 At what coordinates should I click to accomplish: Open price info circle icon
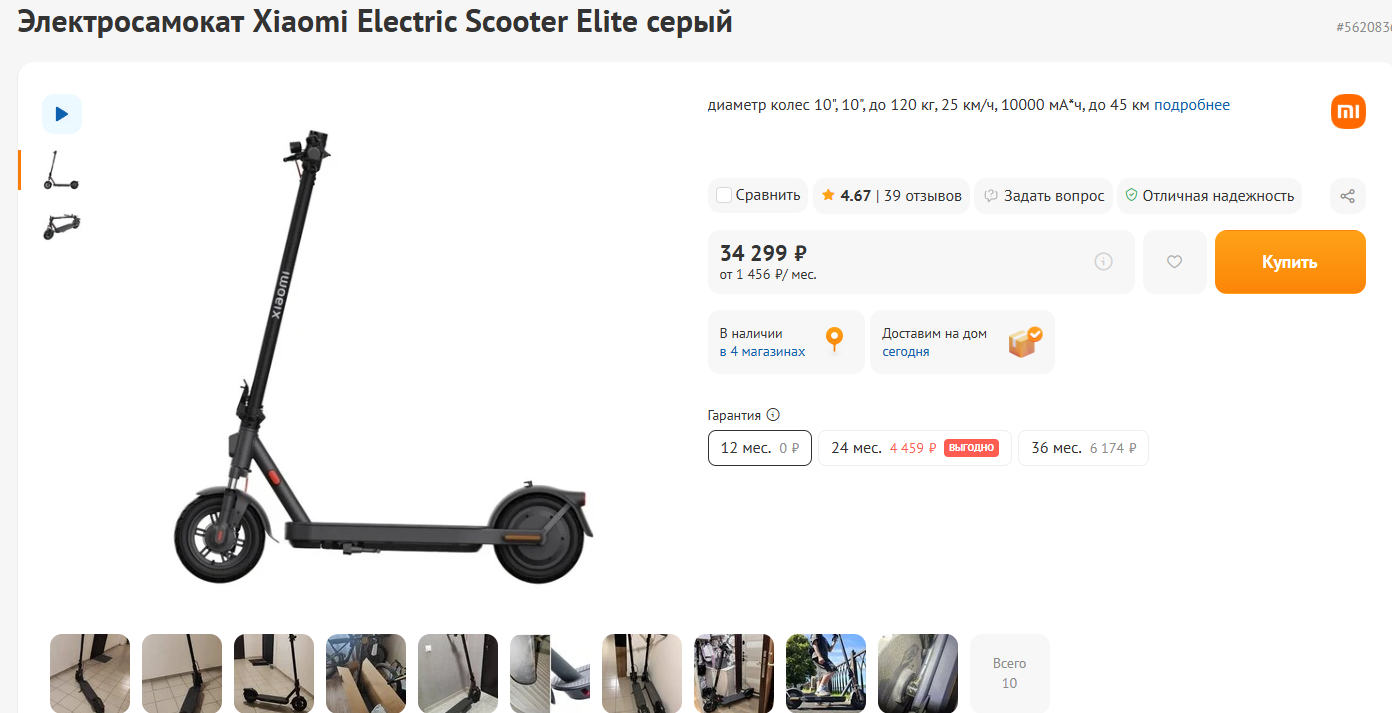(1104, 262)
